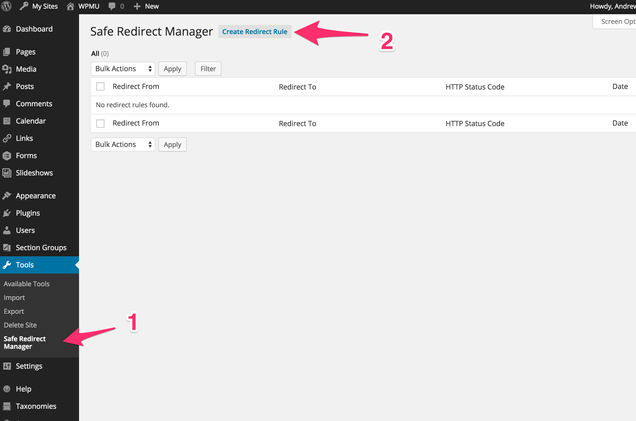Click the Calendar icon in sidebar
Image resolution: width=636 pixels, height=421 pixels.
pyautogui.click(x=6, y=121)
